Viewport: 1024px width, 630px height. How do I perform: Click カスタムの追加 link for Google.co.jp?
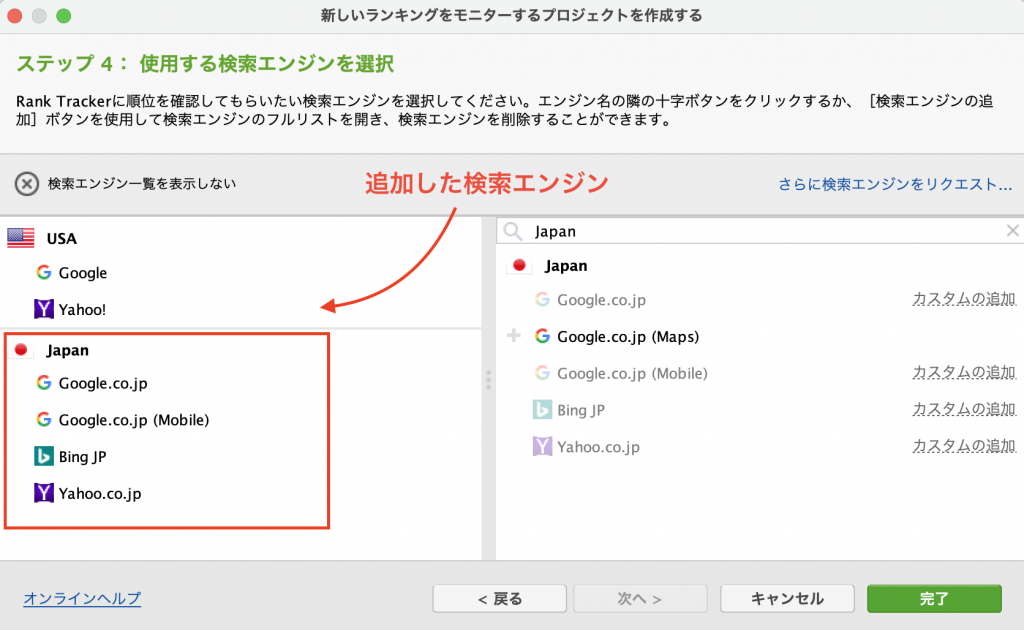coord(964,299)
